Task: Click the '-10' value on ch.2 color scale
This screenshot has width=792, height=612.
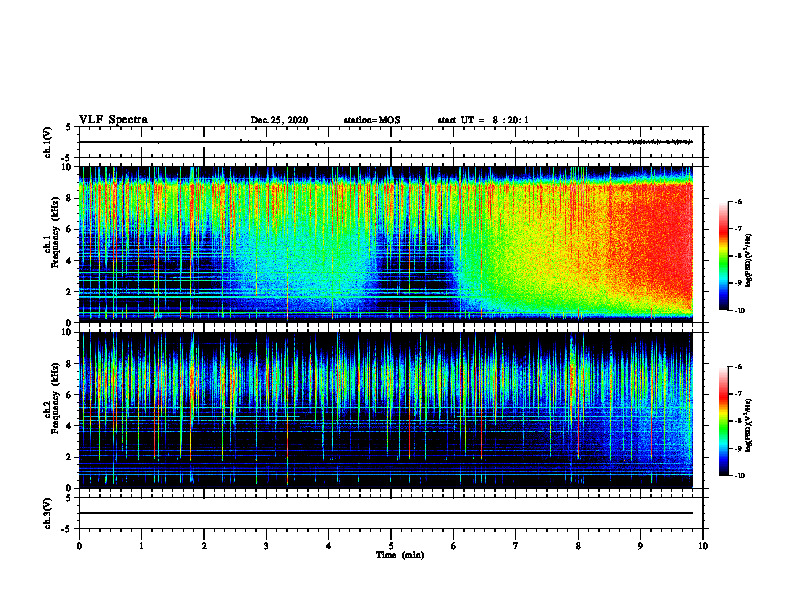Action: click(x=739, y=475)
